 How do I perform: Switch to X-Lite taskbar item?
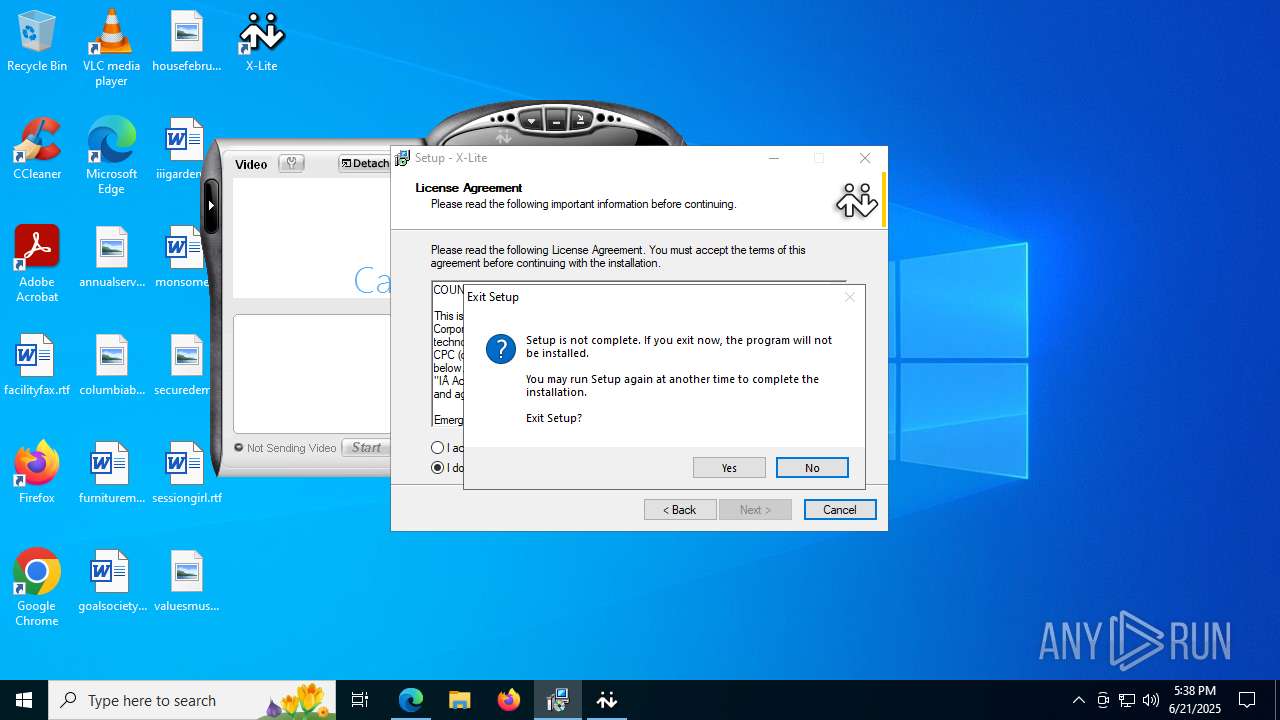pyautogui.click(x=607, y=700)
